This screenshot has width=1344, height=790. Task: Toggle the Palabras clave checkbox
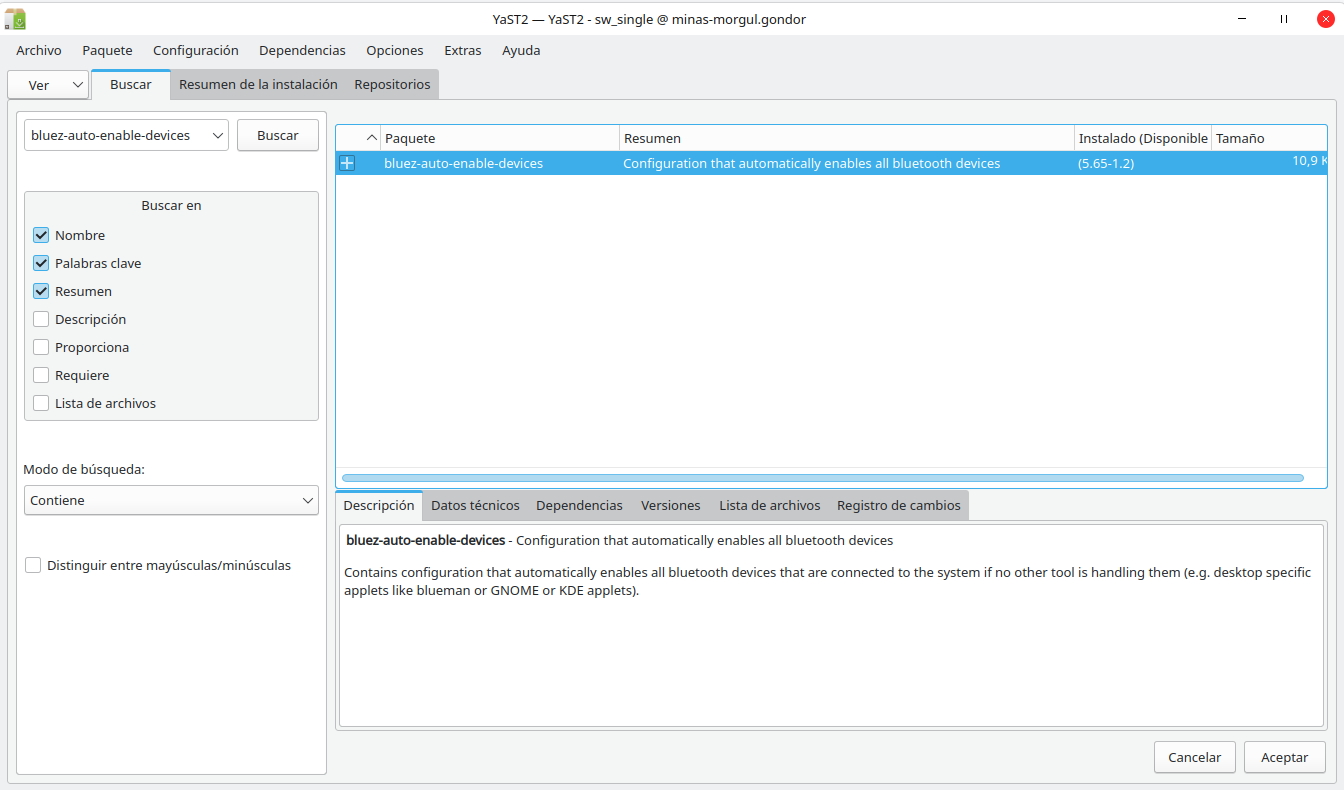click(x=41, y=263)
